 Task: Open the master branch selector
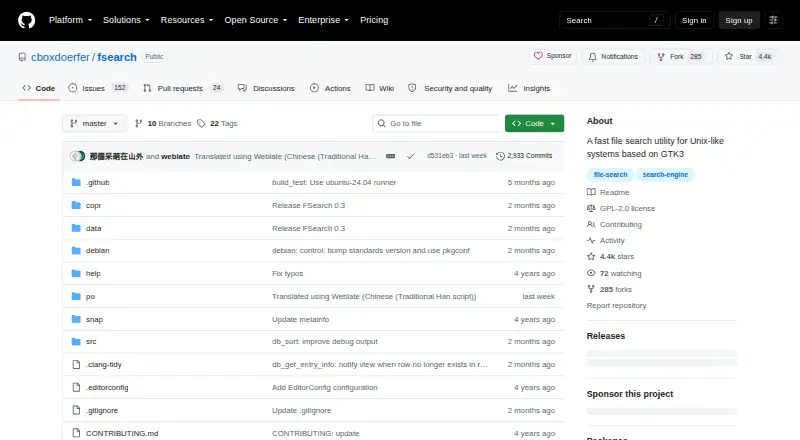pos(94,124)
